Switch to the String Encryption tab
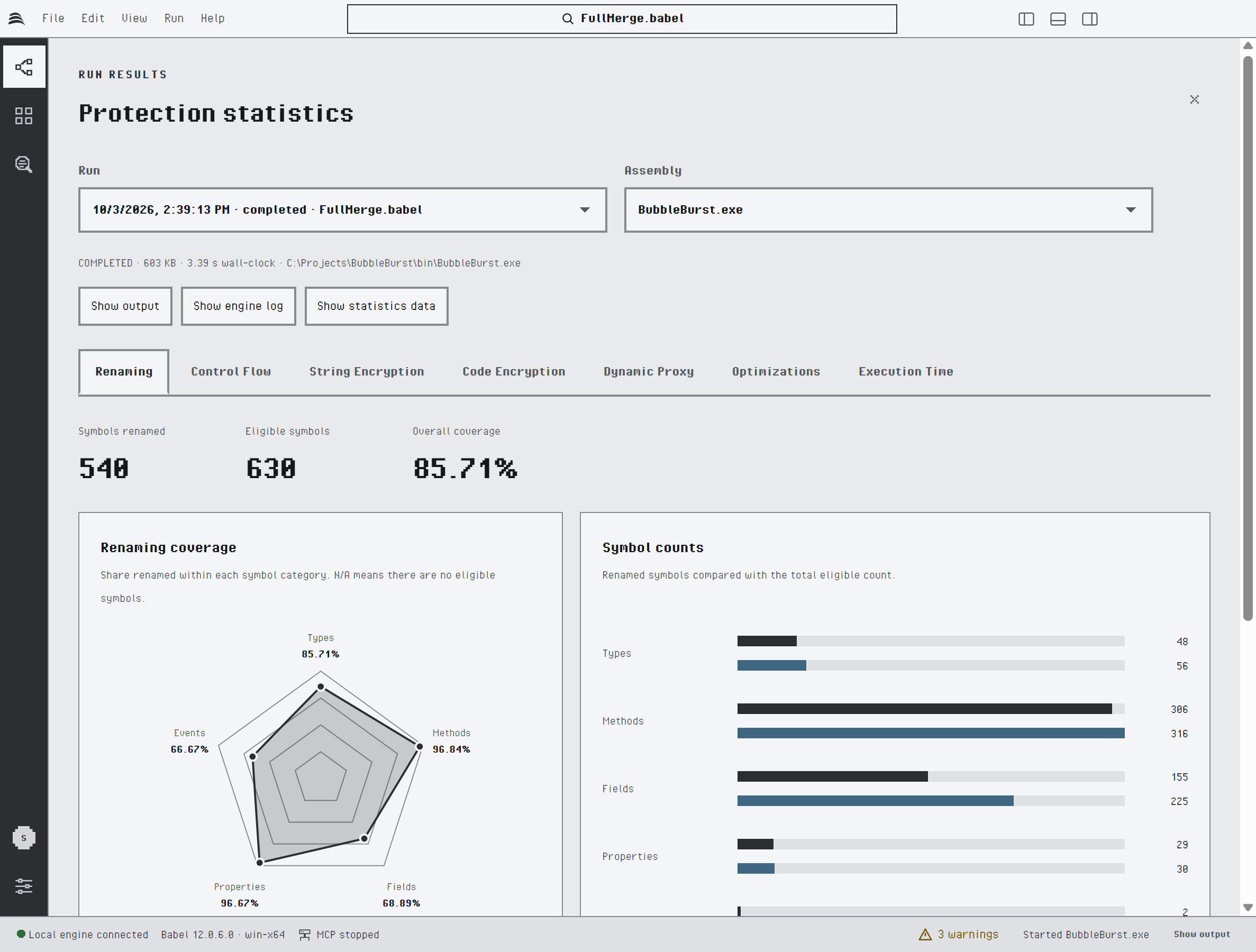 tap(366, 372)
